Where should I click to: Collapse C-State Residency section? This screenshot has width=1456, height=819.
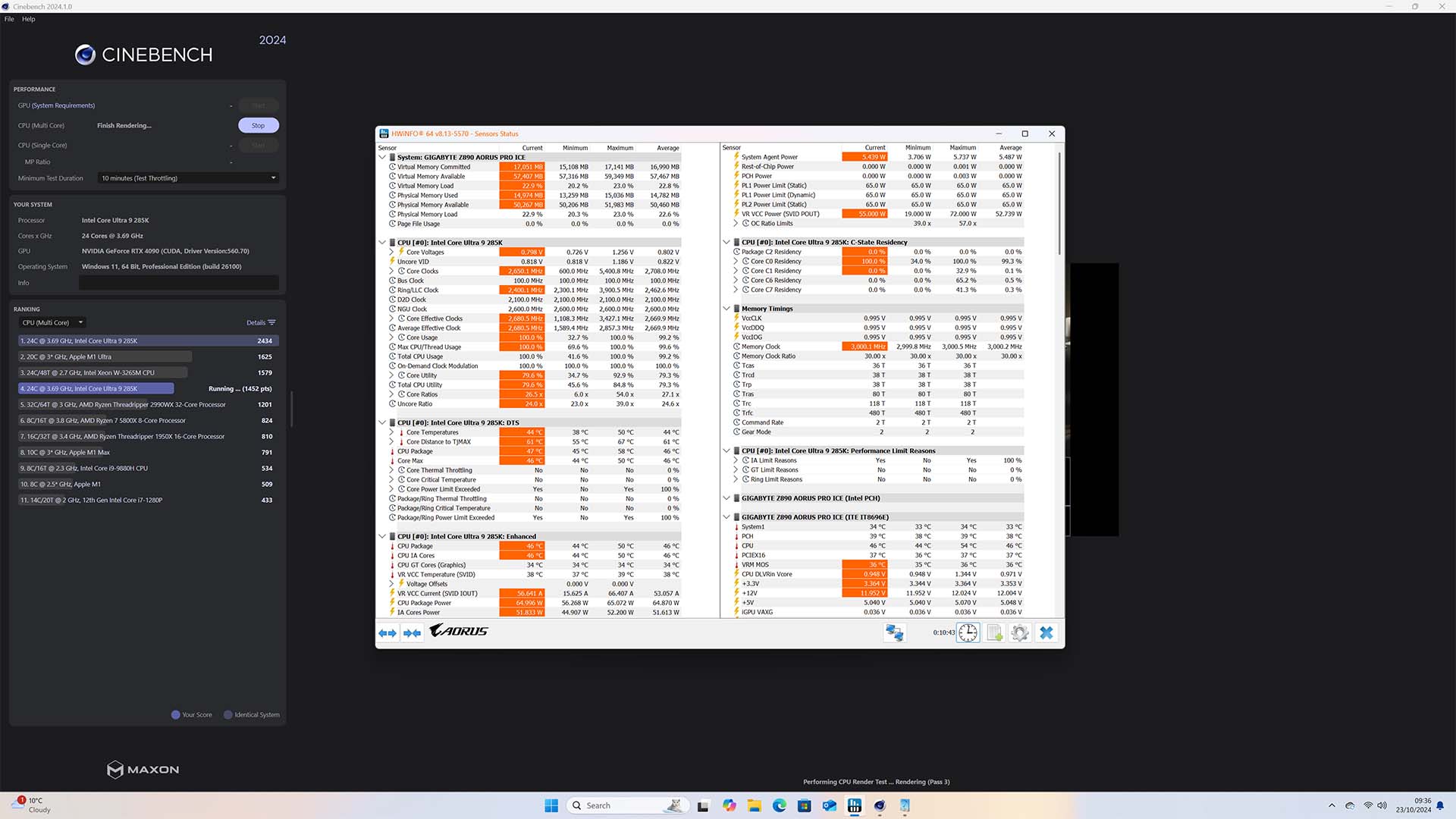[726, 243]
